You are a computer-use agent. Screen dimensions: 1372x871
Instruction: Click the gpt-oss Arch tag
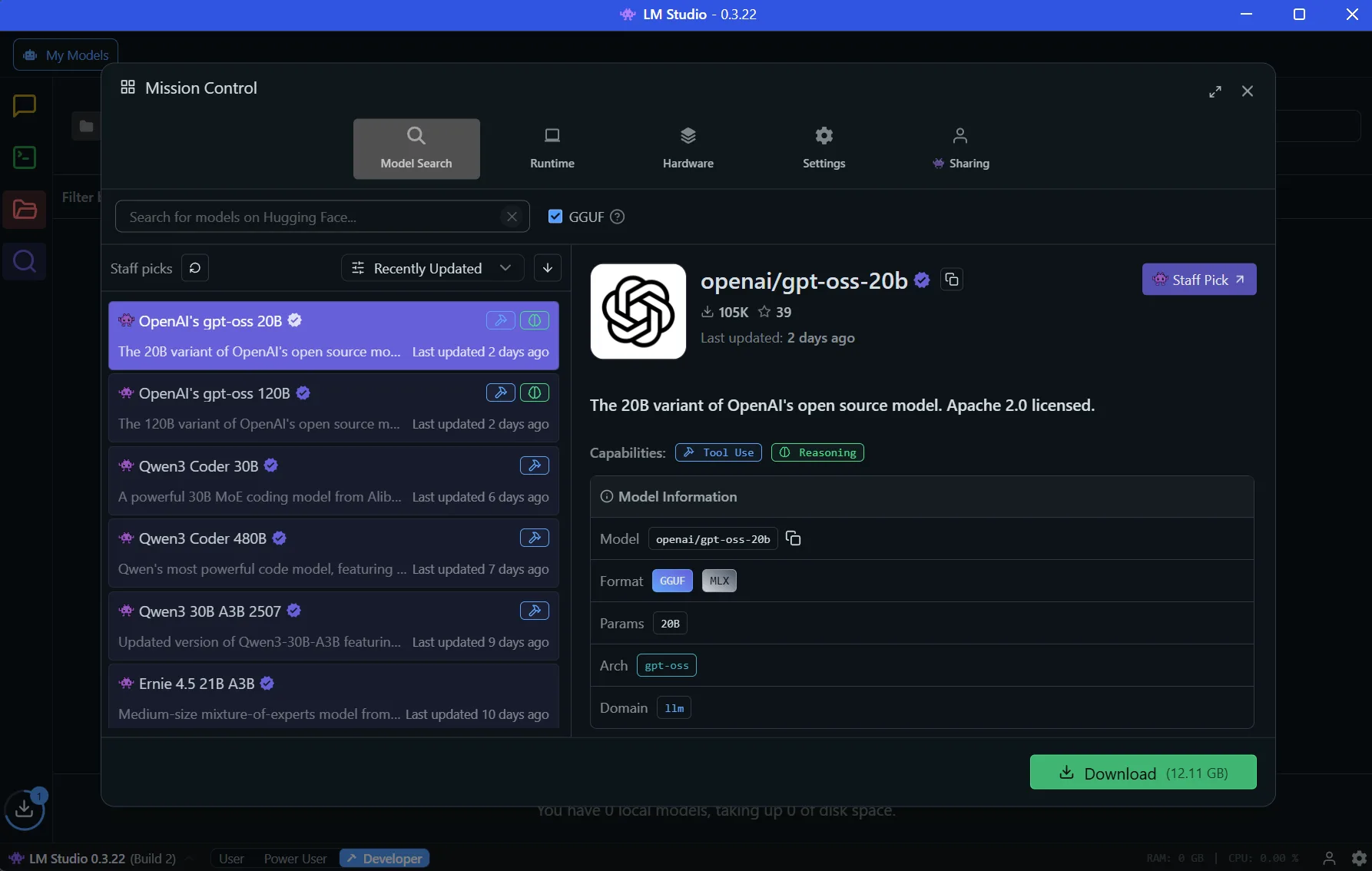coord(667,665)
